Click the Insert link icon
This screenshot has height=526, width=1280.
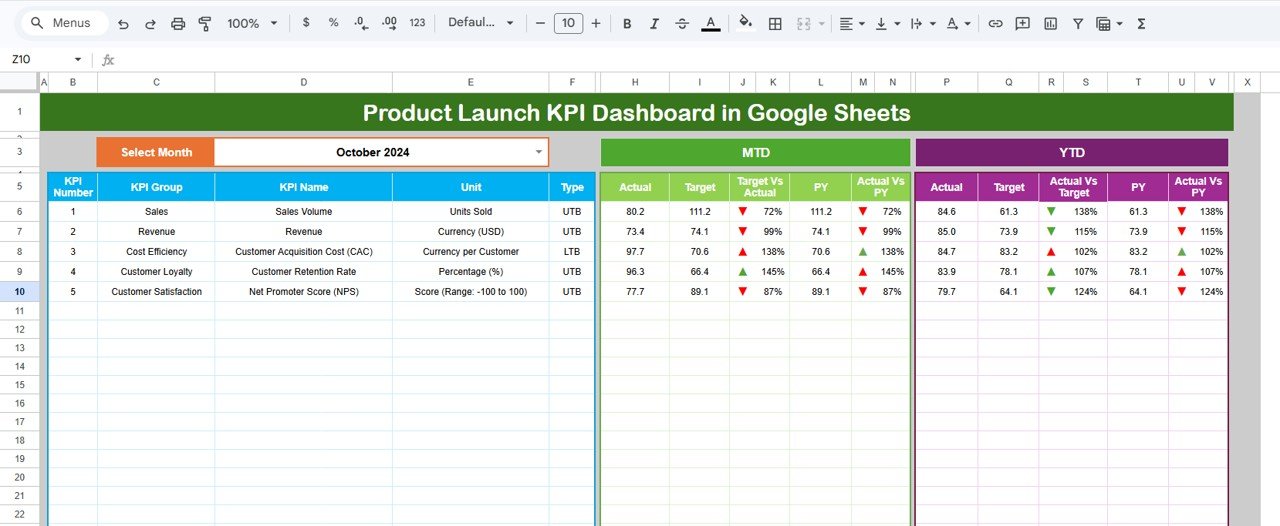click(x=995, y=23)
